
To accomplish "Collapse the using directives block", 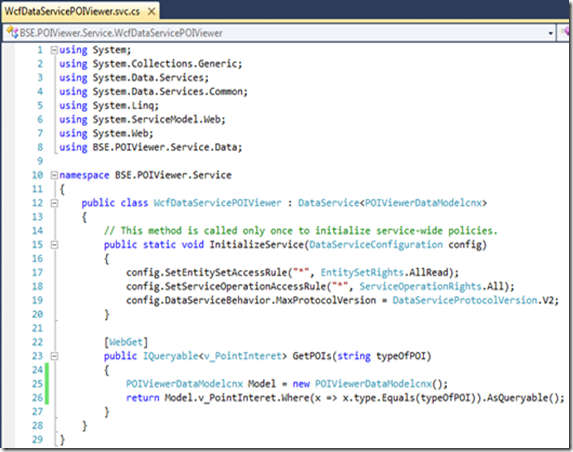I will point(54,50).
